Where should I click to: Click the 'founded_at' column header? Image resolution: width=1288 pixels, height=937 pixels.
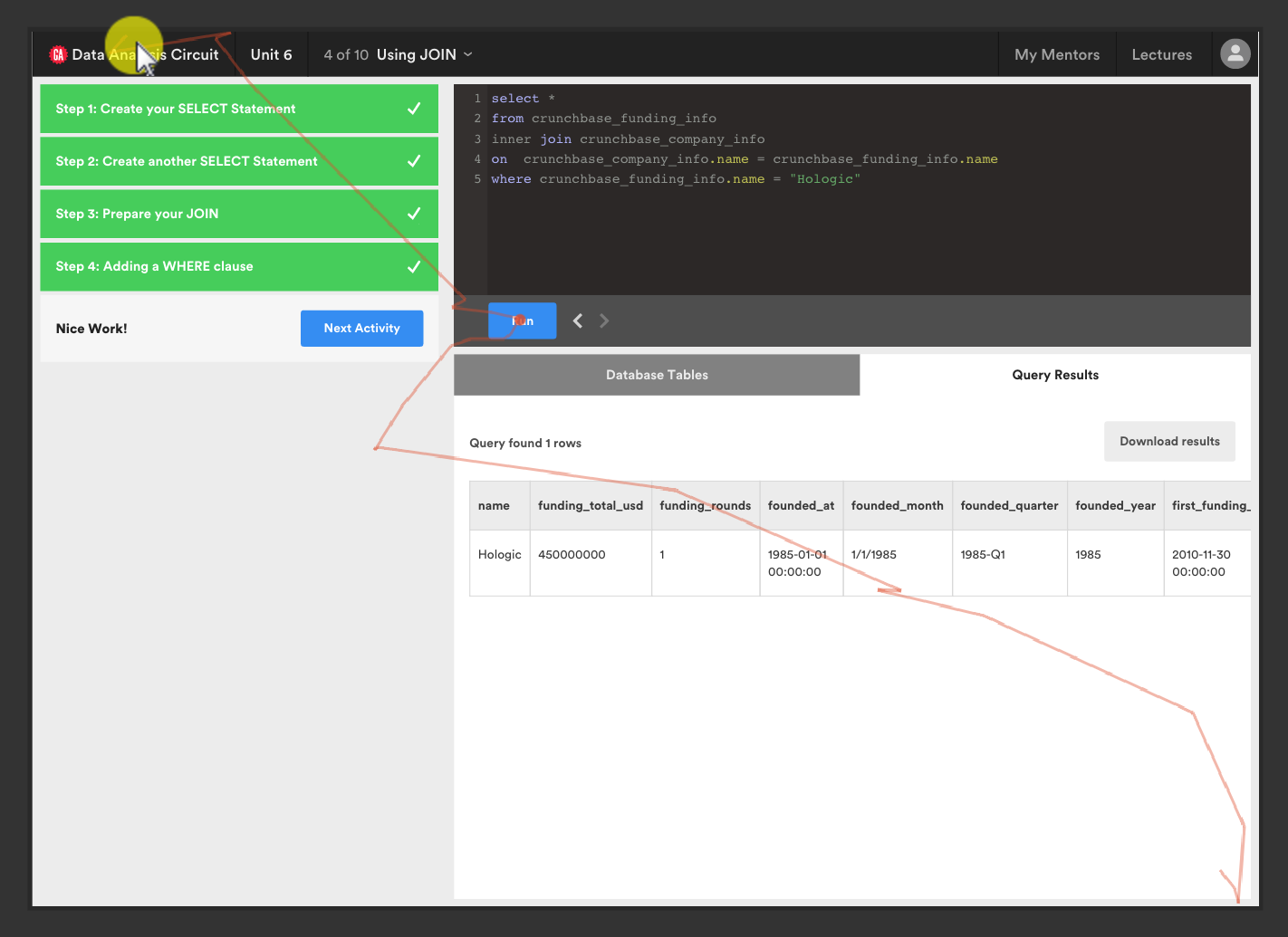tap(801, 505)
